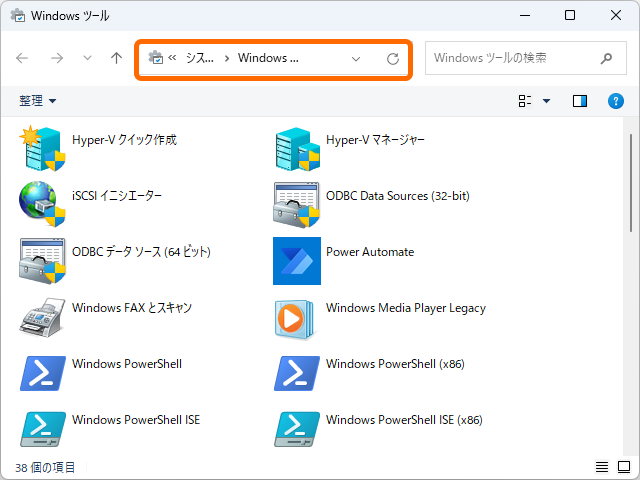Open the Hyper-V マネージャー icon
Viewport: 640px width, 480px height.
297,149
